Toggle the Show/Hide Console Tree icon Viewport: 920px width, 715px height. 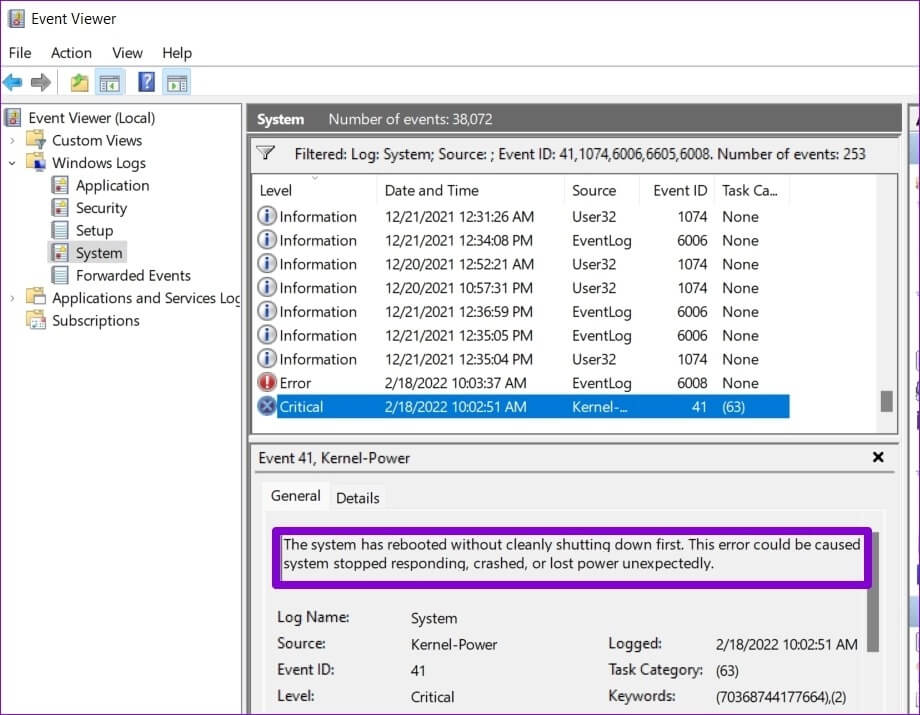pos(109,83)
